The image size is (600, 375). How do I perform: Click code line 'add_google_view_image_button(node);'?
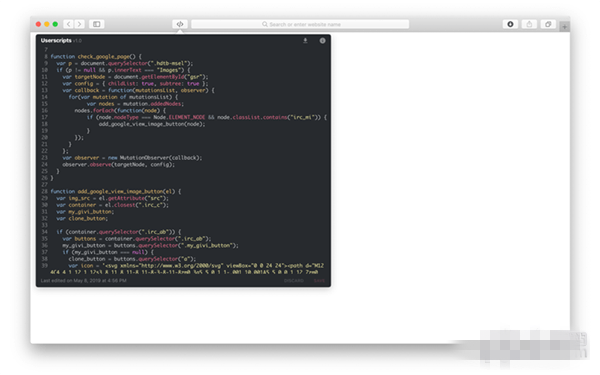(x=152, y=124)
